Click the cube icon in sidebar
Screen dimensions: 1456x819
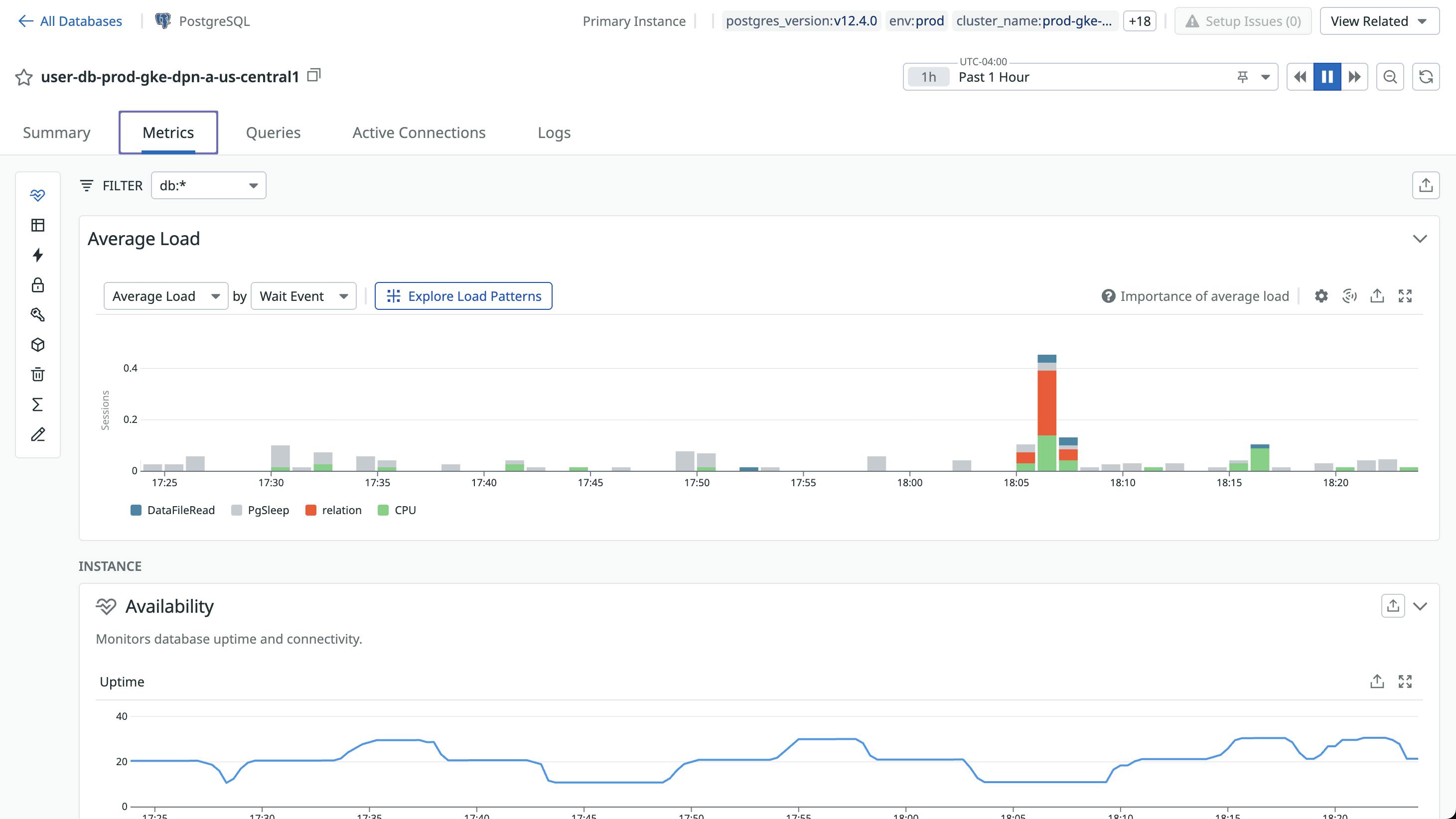(38, 345)
